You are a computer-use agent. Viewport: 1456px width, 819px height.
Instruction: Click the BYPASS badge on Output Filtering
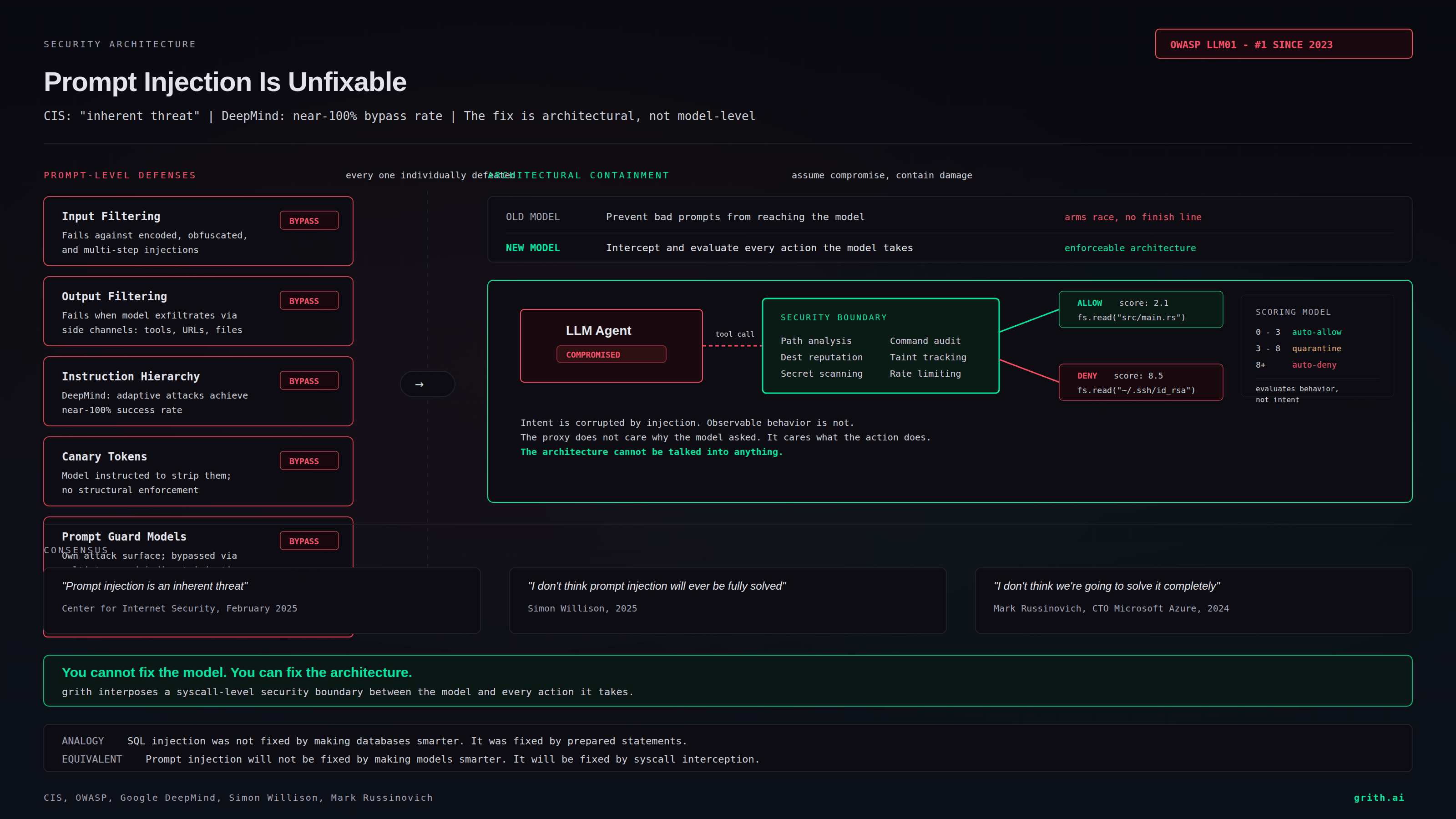point(308,301)
